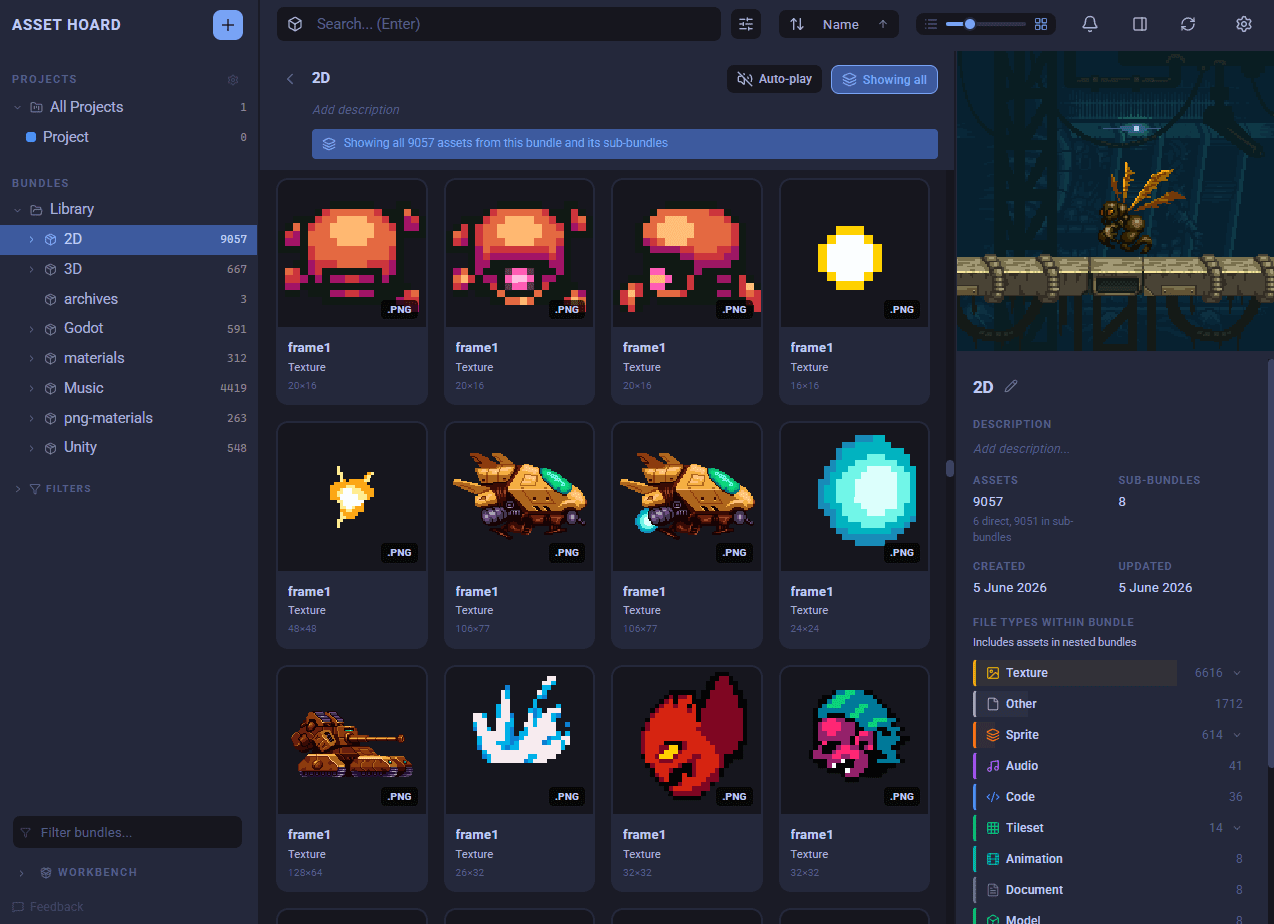Click the asset grid scrollbar thumb

[949, 468]
